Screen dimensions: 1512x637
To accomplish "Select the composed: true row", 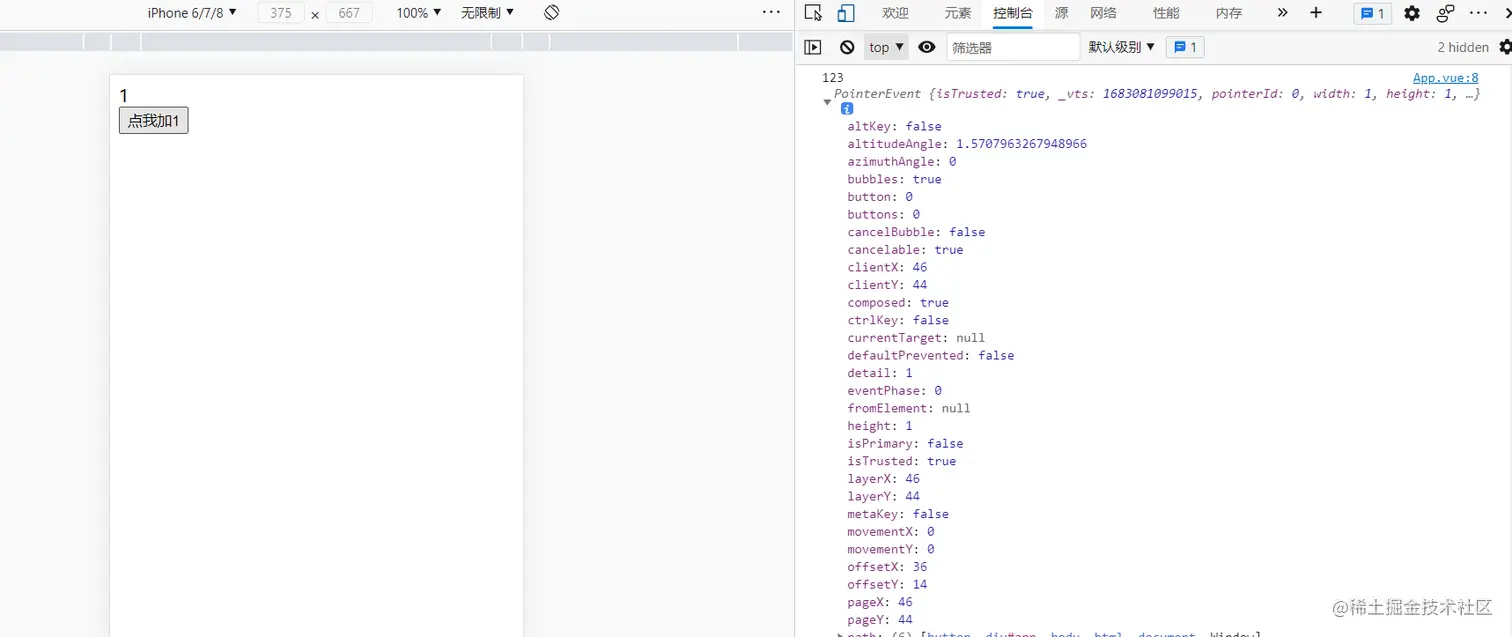I will (x=898, y=302).
